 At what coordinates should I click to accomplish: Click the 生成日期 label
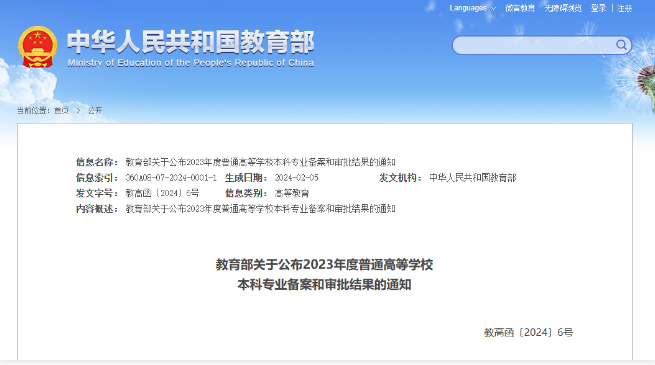click(x=246, y=178)
